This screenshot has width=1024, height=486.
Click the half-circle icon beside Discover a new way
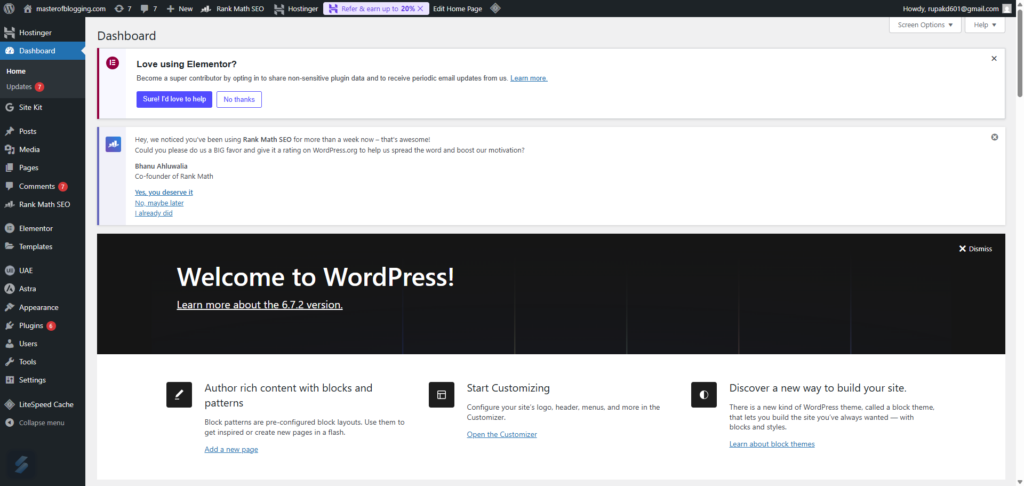pyautogui.click(x=704, y=395)
